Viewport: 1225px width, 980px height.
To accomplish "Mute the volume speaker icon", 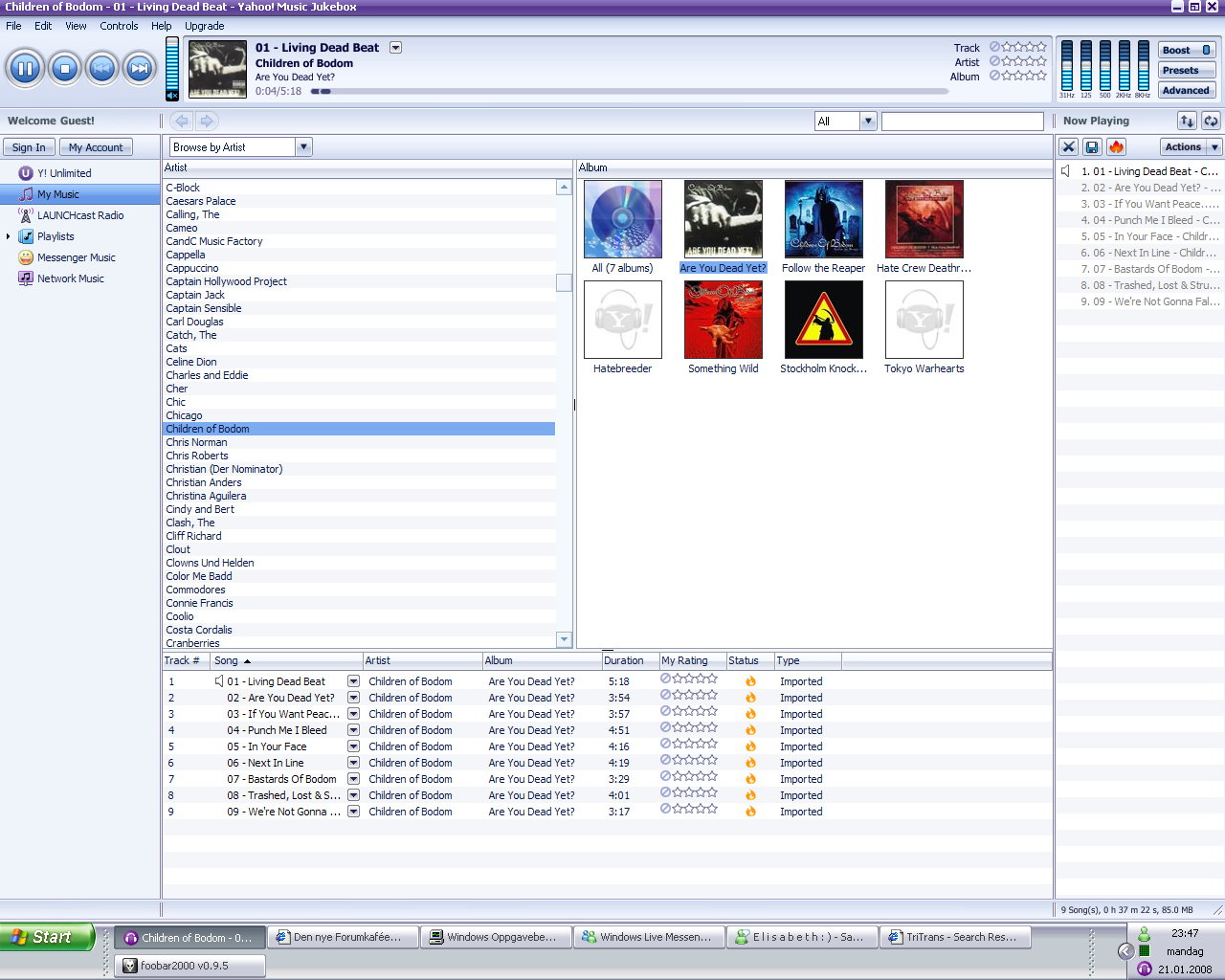I will 172,96.
